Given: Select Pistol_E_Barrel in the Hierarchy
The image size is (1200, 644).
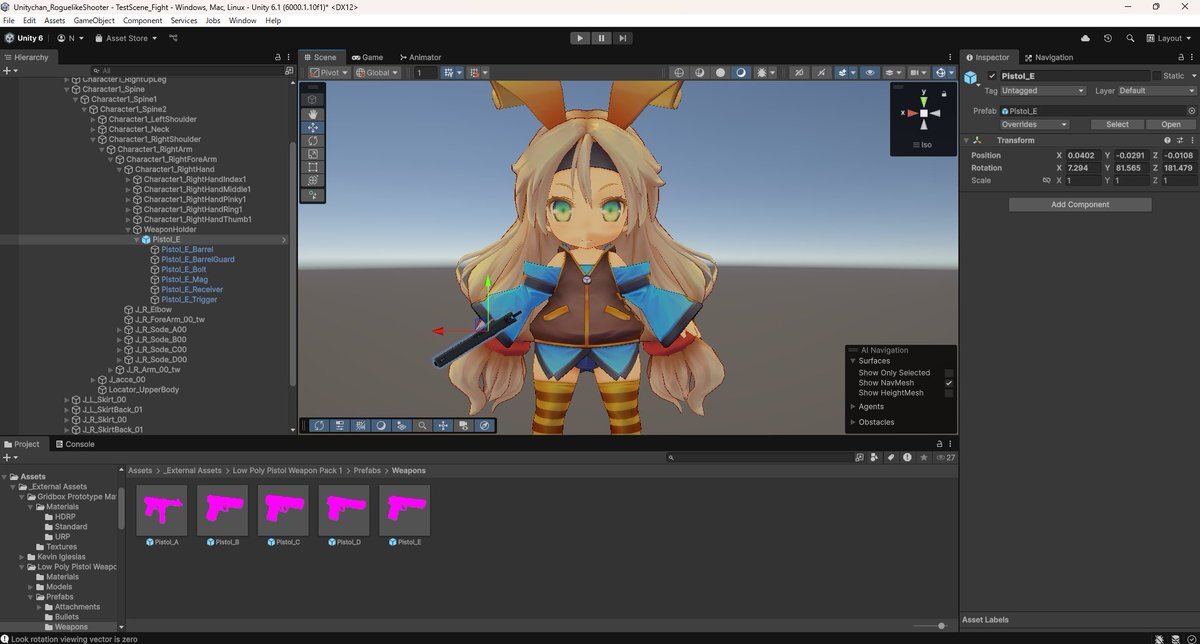Looking at the screenshot, I should pyautogui.click(x=187, y=250).
